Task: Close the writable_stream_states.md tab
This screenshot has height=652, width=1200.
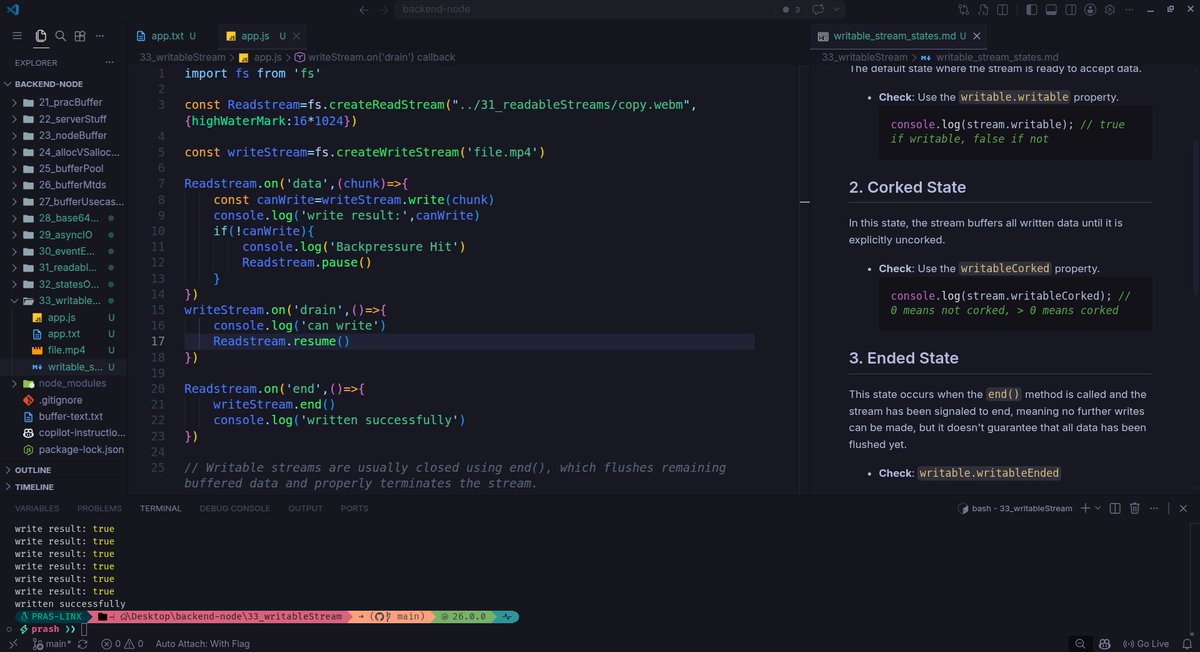Action: pyautogui.click(x=977, y=36)
